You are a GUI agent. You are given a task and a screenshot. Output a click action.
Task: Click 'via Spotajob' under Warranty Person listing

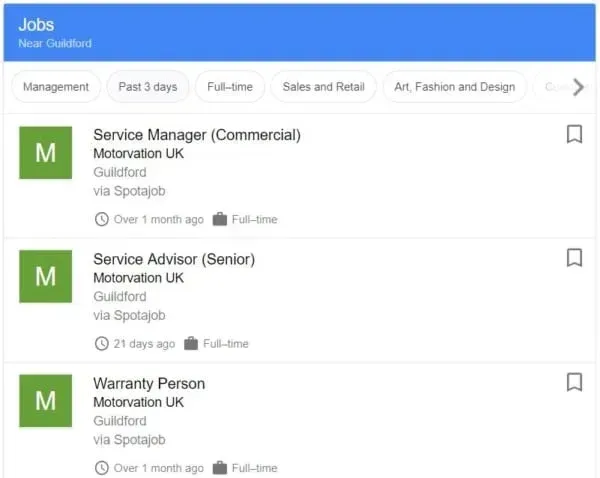(x=129, y=440)
